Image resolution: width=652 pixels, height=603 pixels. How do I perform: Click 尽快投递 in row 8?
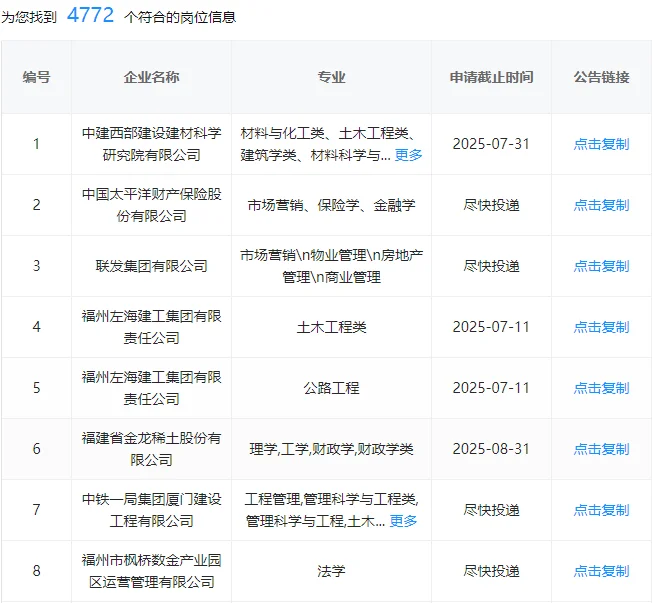click(x=491, y=571)
